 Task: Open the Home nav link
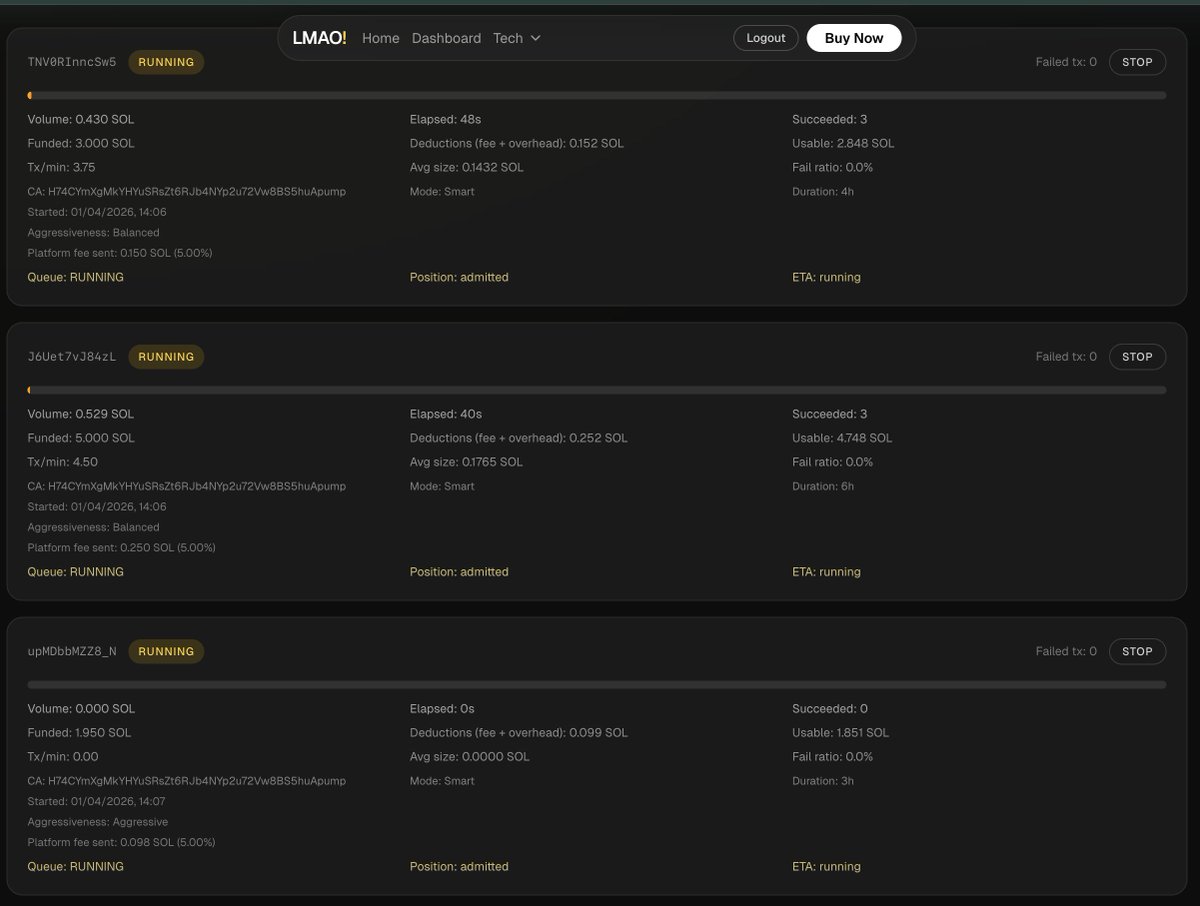381,38
